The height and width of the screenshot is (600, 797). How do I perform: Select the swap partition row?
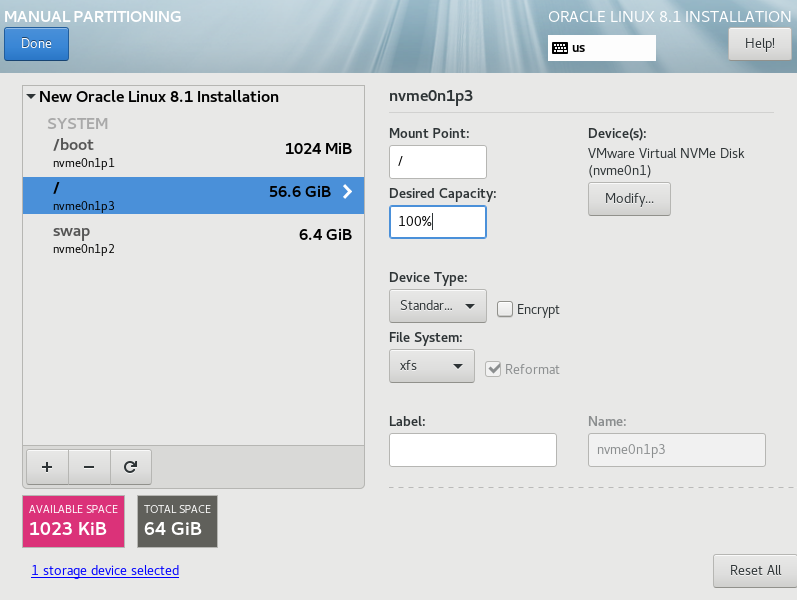[x=193, y=239]
